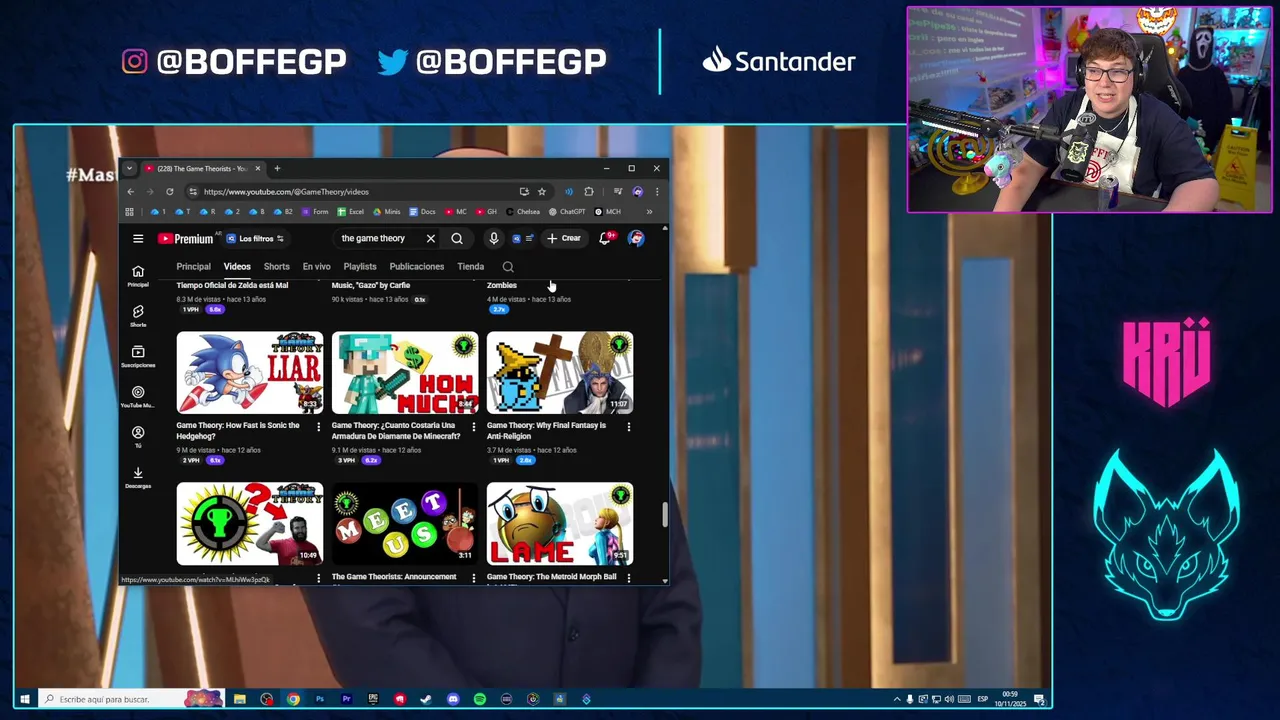Click the YouTube URL address bar
Viewport: 1280px width, 720px height.
pos(350,192)
